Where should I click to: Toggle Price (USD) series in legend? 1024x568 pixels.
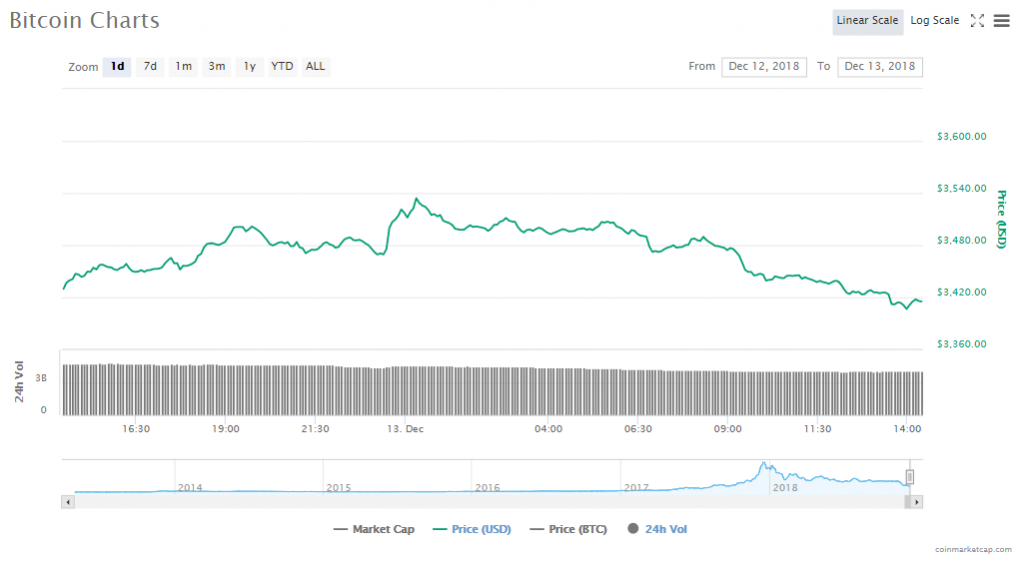(x=471, y=529)
